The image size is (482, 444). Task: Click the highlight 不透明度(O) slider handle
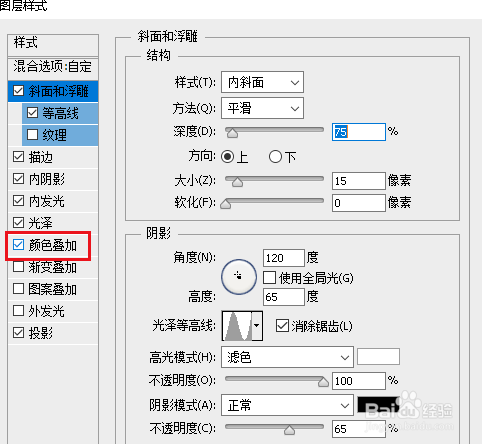(323, 381)
